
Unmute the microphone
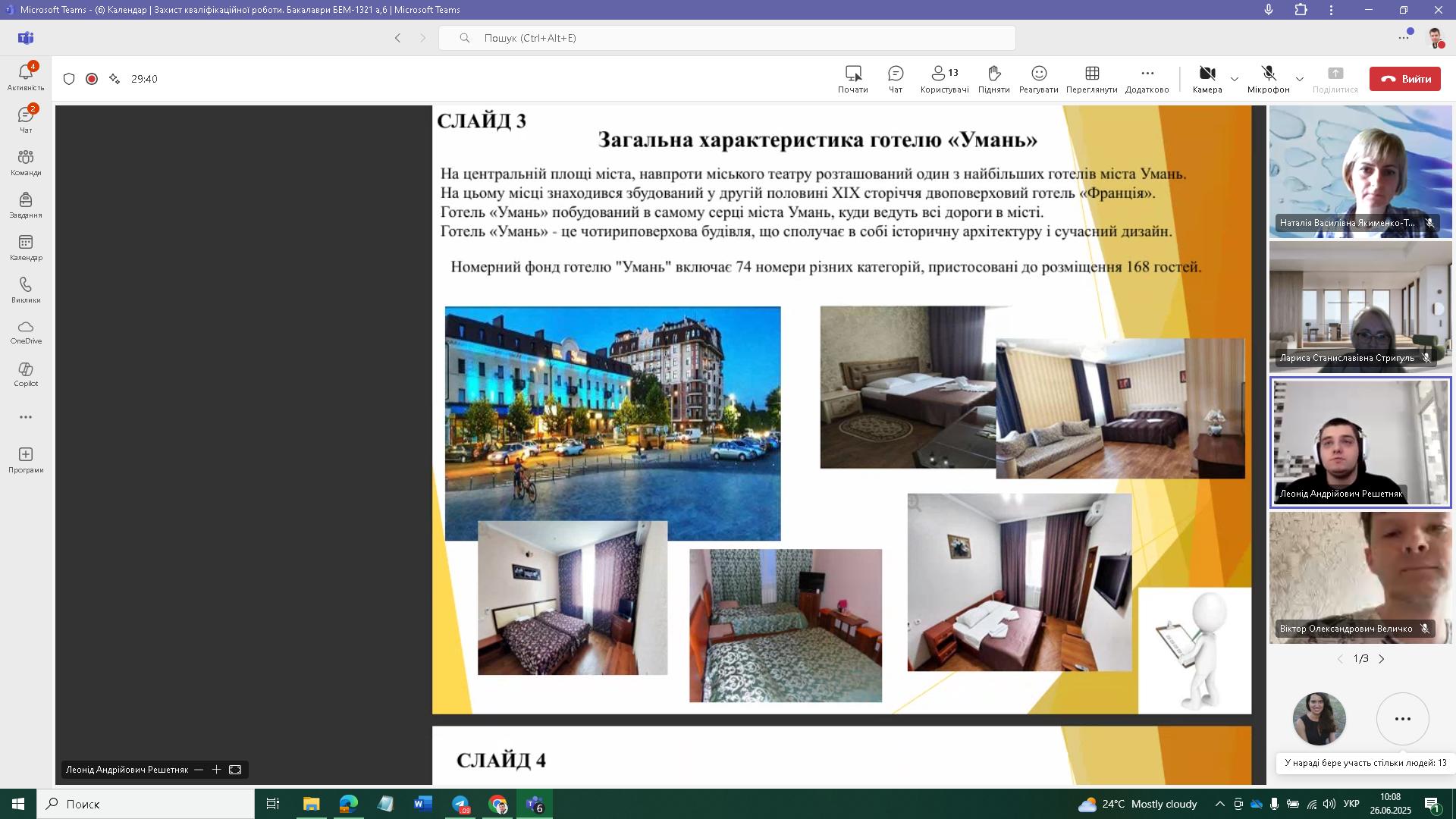tap(1268, 78)
